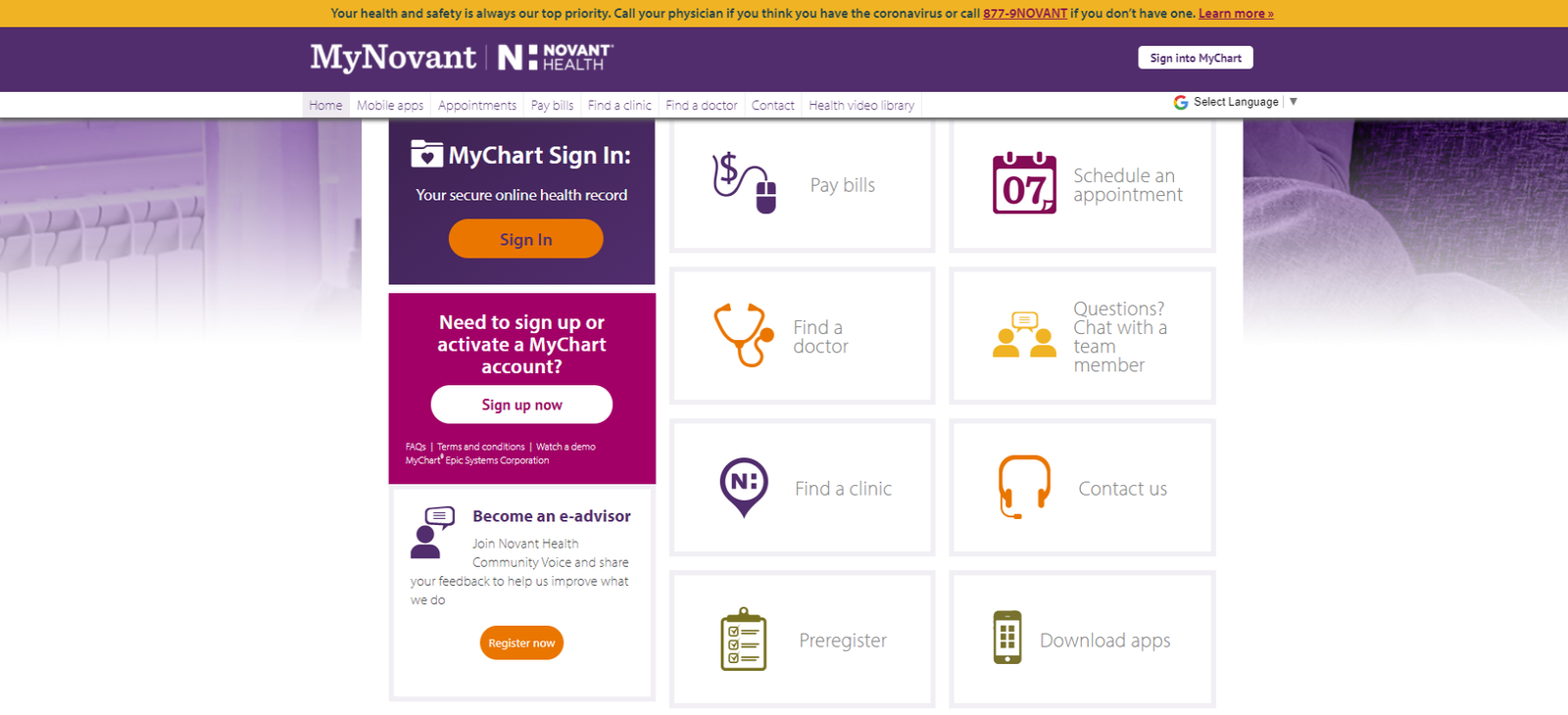
Task: Click the MyNovant wordmark logo
Action: click(x=393, y=58)
